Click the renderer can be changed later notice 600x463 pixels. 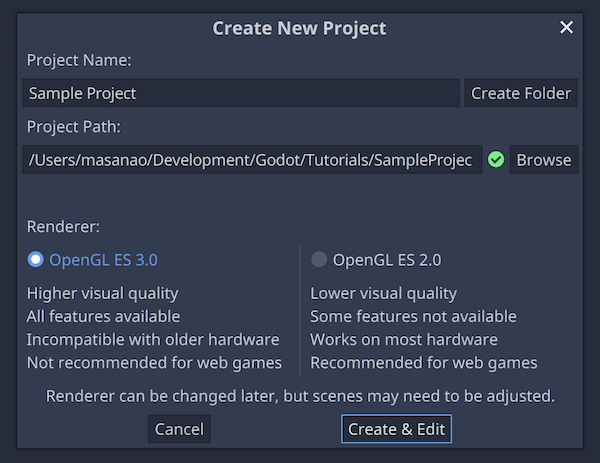[300, 396]
